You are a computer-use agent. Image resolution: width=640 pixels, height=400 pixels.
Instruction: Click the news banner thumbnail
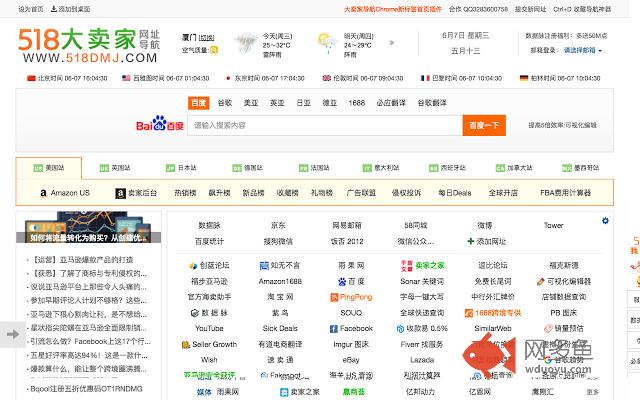point(89,227)
